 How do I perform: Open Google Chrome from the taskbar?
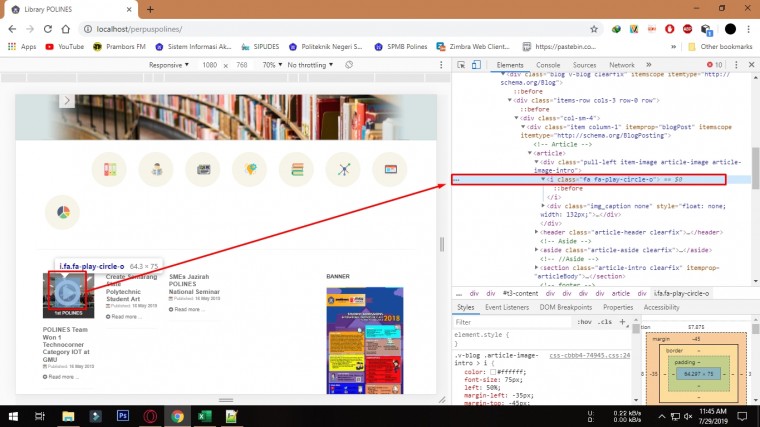(x=177, y=415)
